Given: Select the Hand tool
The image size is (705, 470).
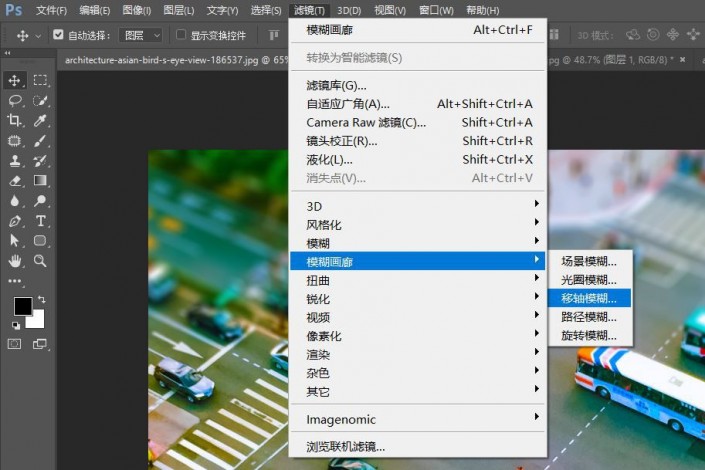Looking at the screenshot, I should click(14, 261).
